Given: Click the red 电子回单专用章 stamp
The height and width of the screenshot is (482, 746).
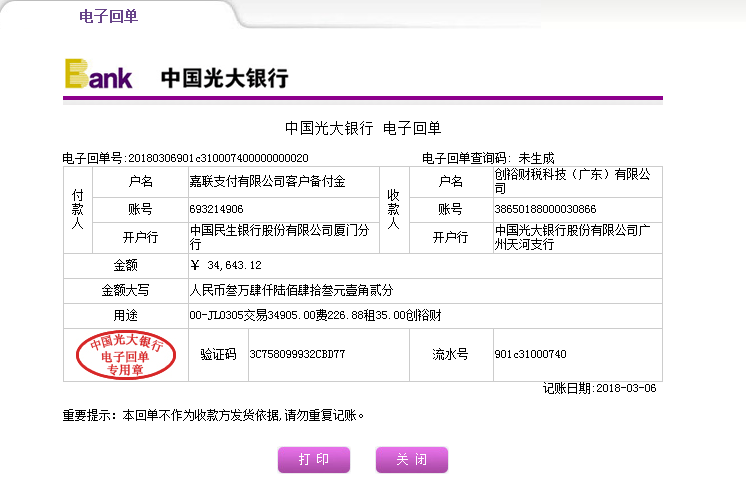Looking at the screenshot, I should click(126, 355).
